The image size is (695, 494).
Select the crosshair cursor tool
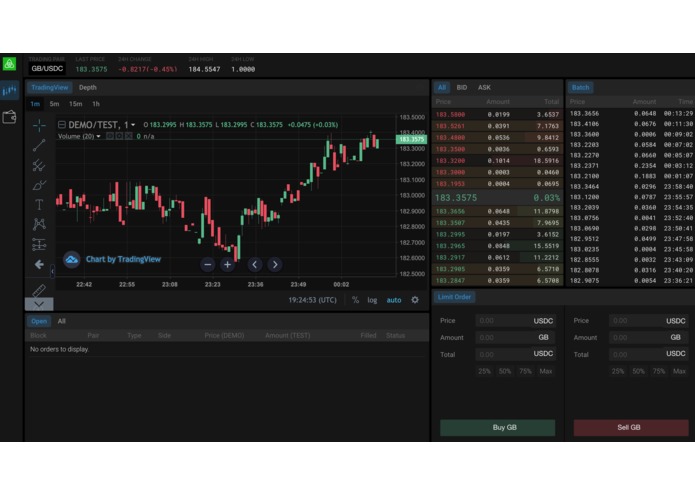[39, 125]
